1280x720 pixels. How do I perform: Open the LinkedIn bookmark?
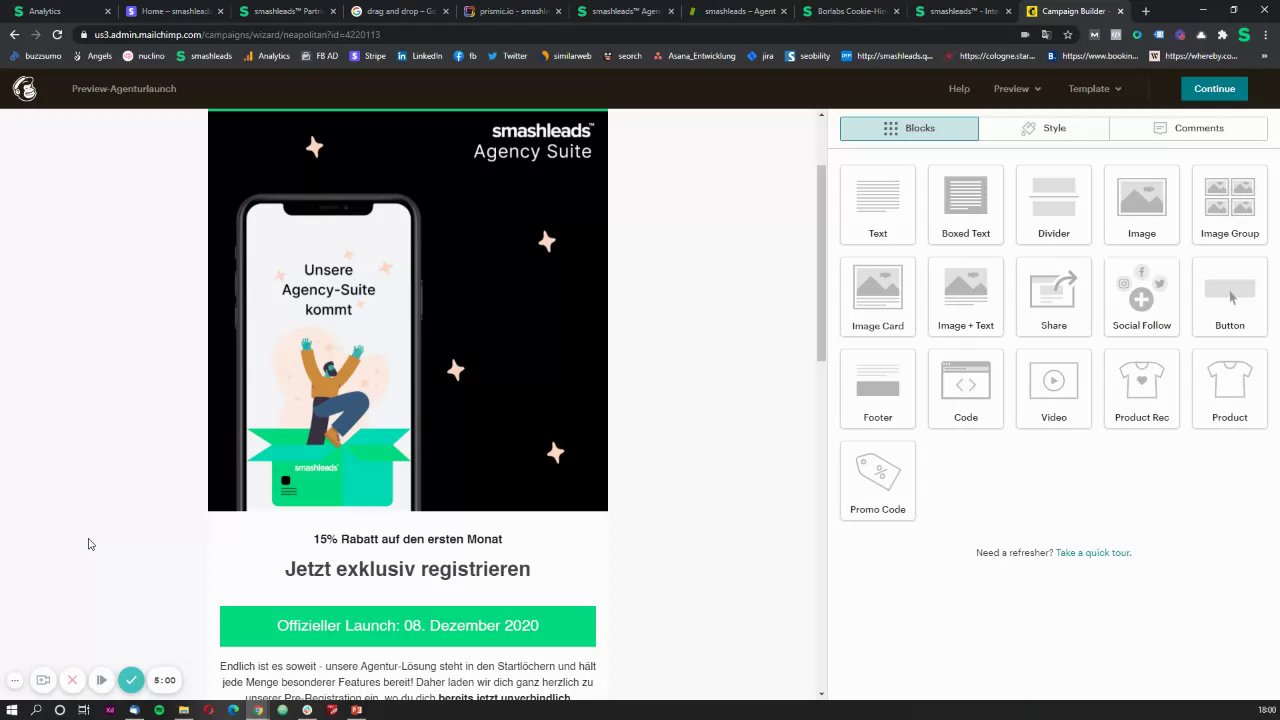pos(420,56)
